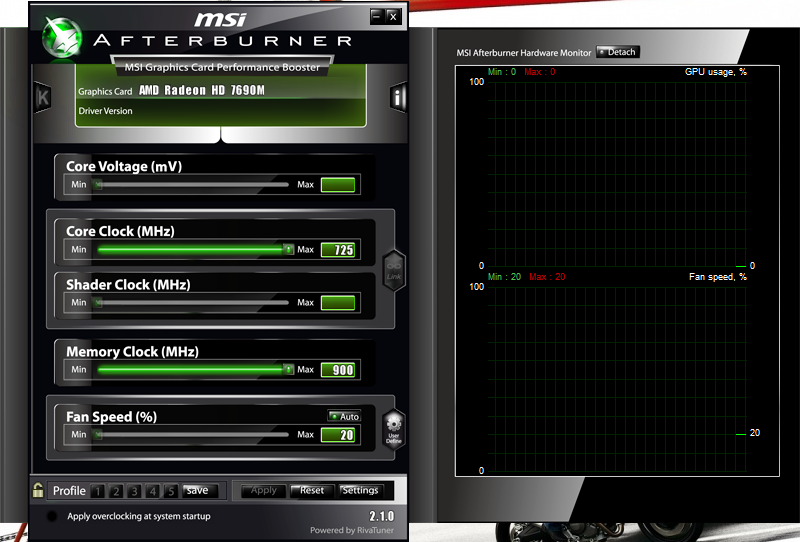This screenshot has width=800, height=542.
Task: Click the Core Voltage (mV) label
Action: point(124,166)
